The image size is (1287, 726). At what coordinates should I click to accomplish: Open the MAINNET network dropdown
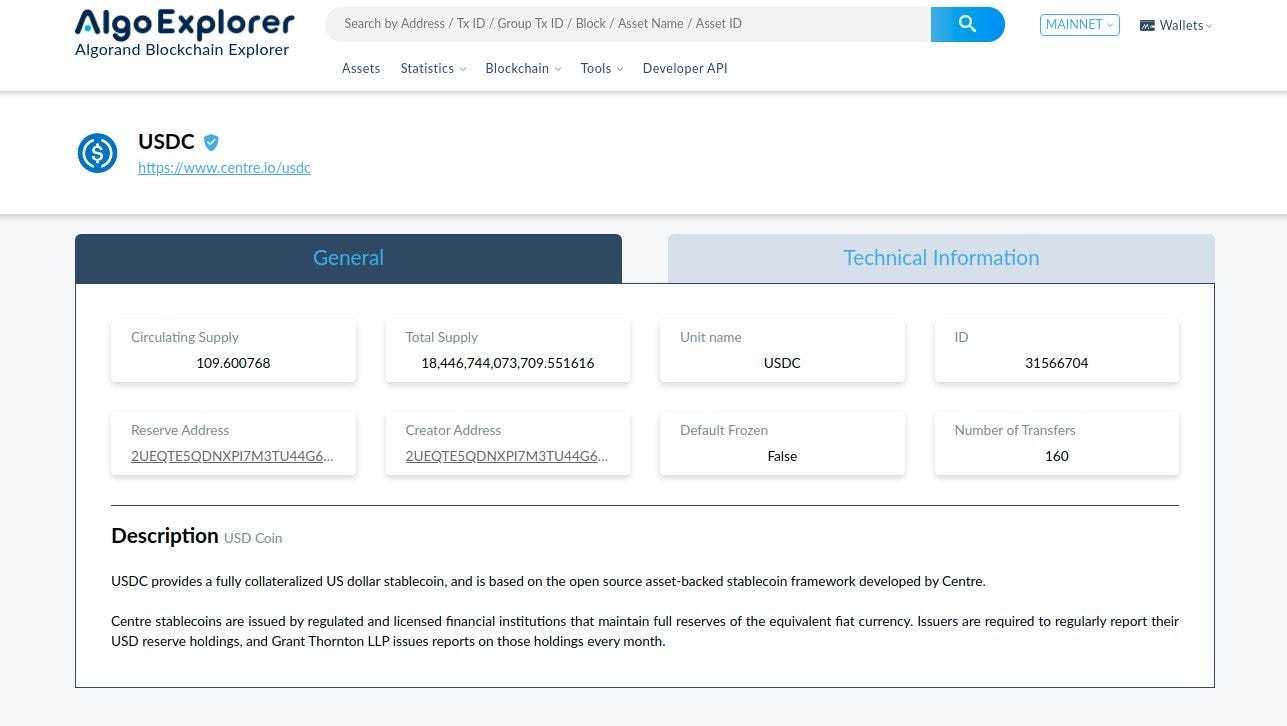[1080, 25]
